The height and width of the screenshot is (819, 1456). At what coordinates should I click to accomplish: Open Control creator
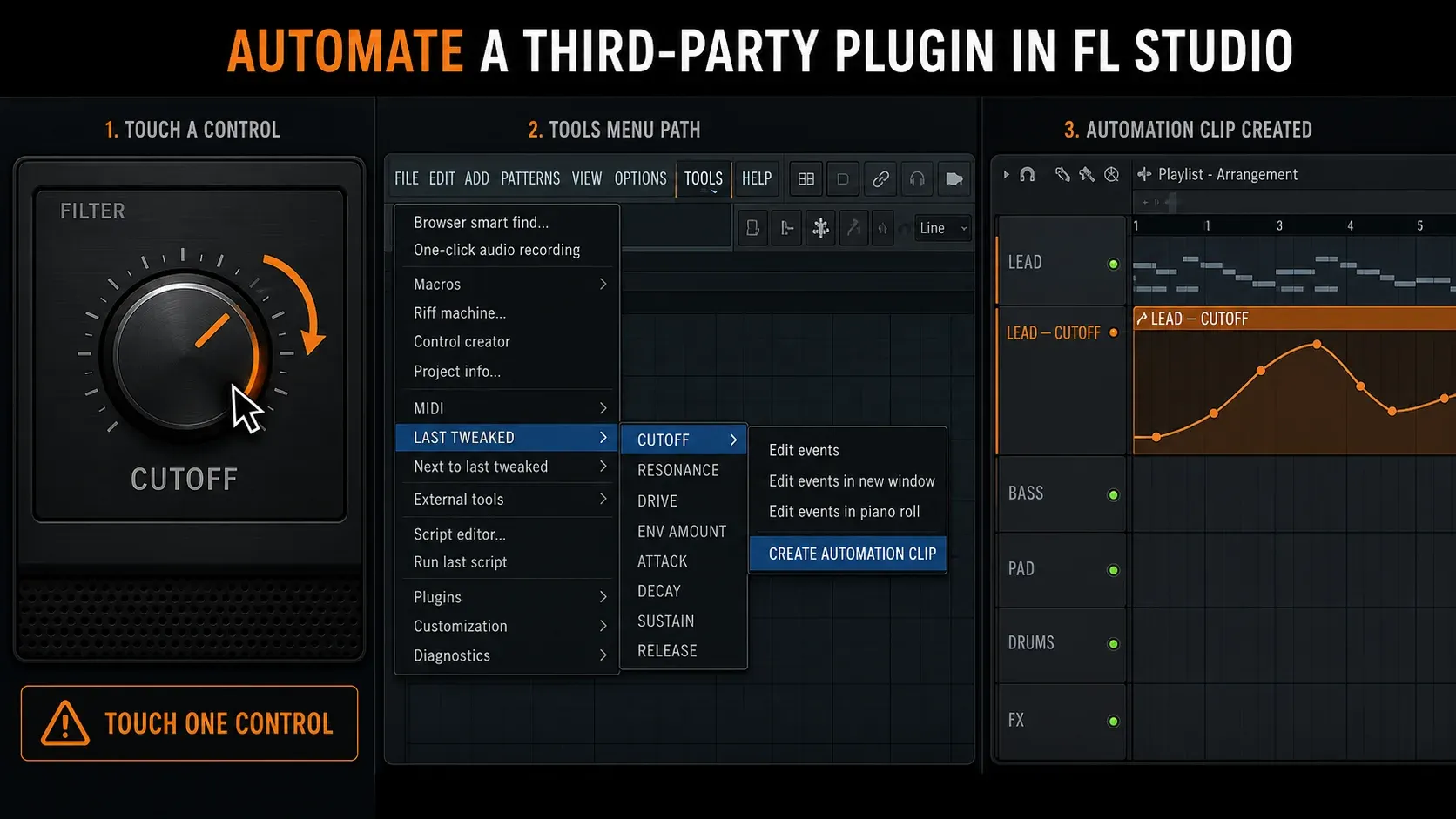(507, 341)
